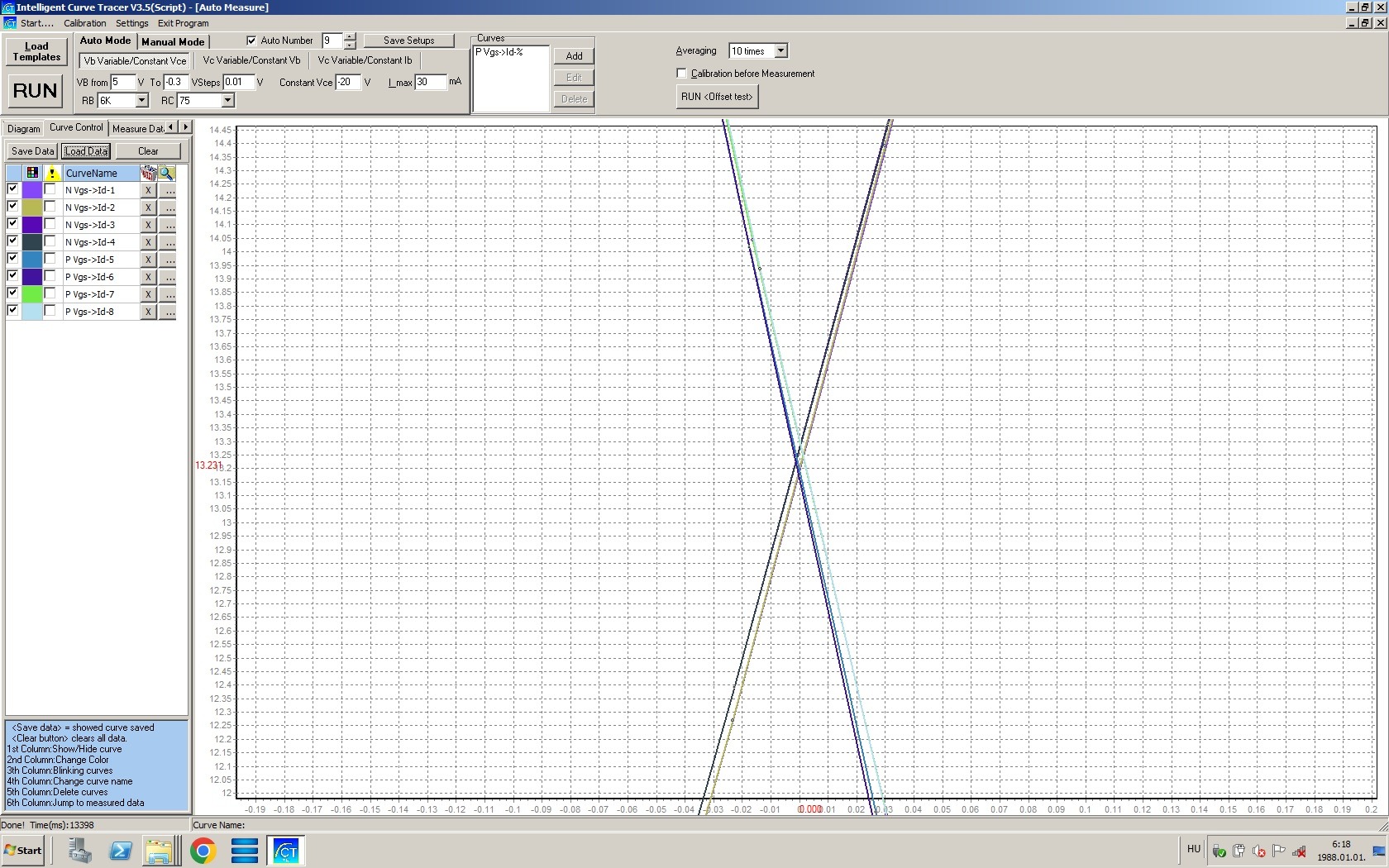Delete curve P Vgs->Id-8 with X
The image size is (1389, 868).
[148, 312]
